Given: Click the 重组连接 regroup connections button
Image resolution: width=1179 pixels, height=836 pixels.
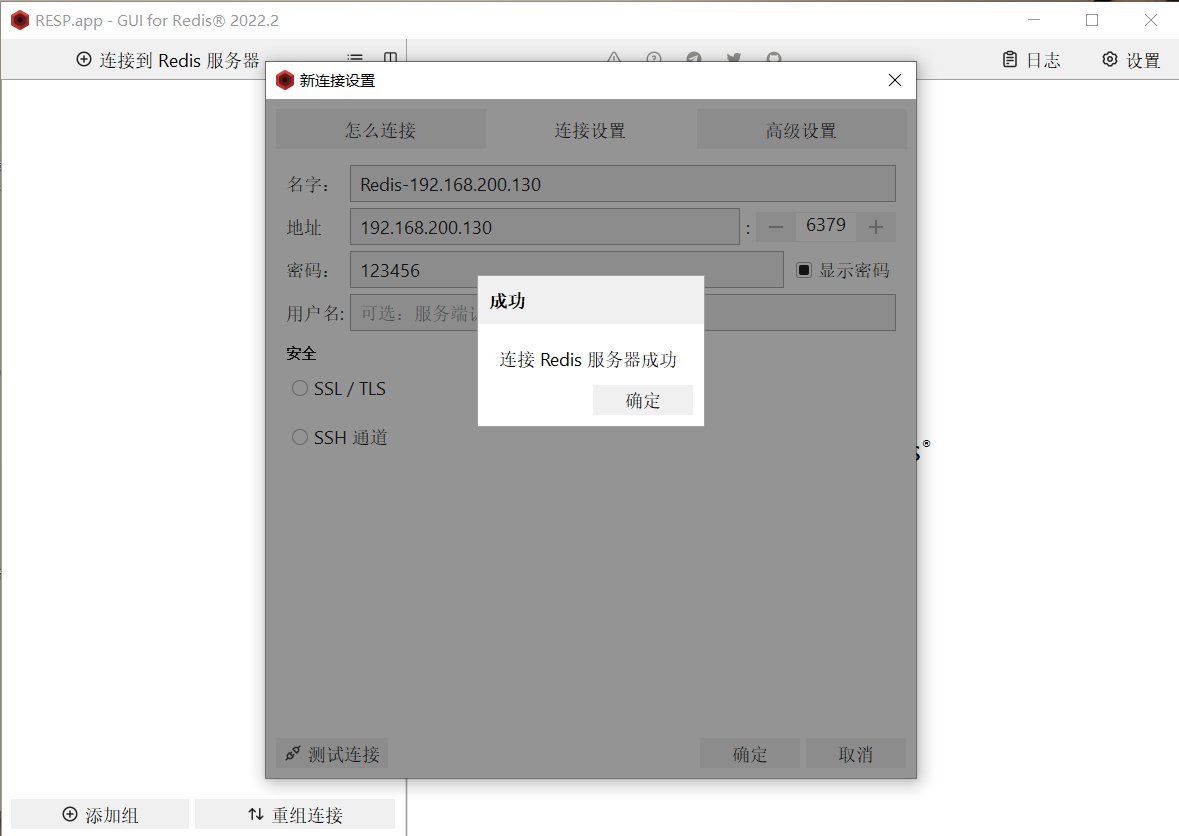Looking at the screenshot, I should tap(295, 814).
